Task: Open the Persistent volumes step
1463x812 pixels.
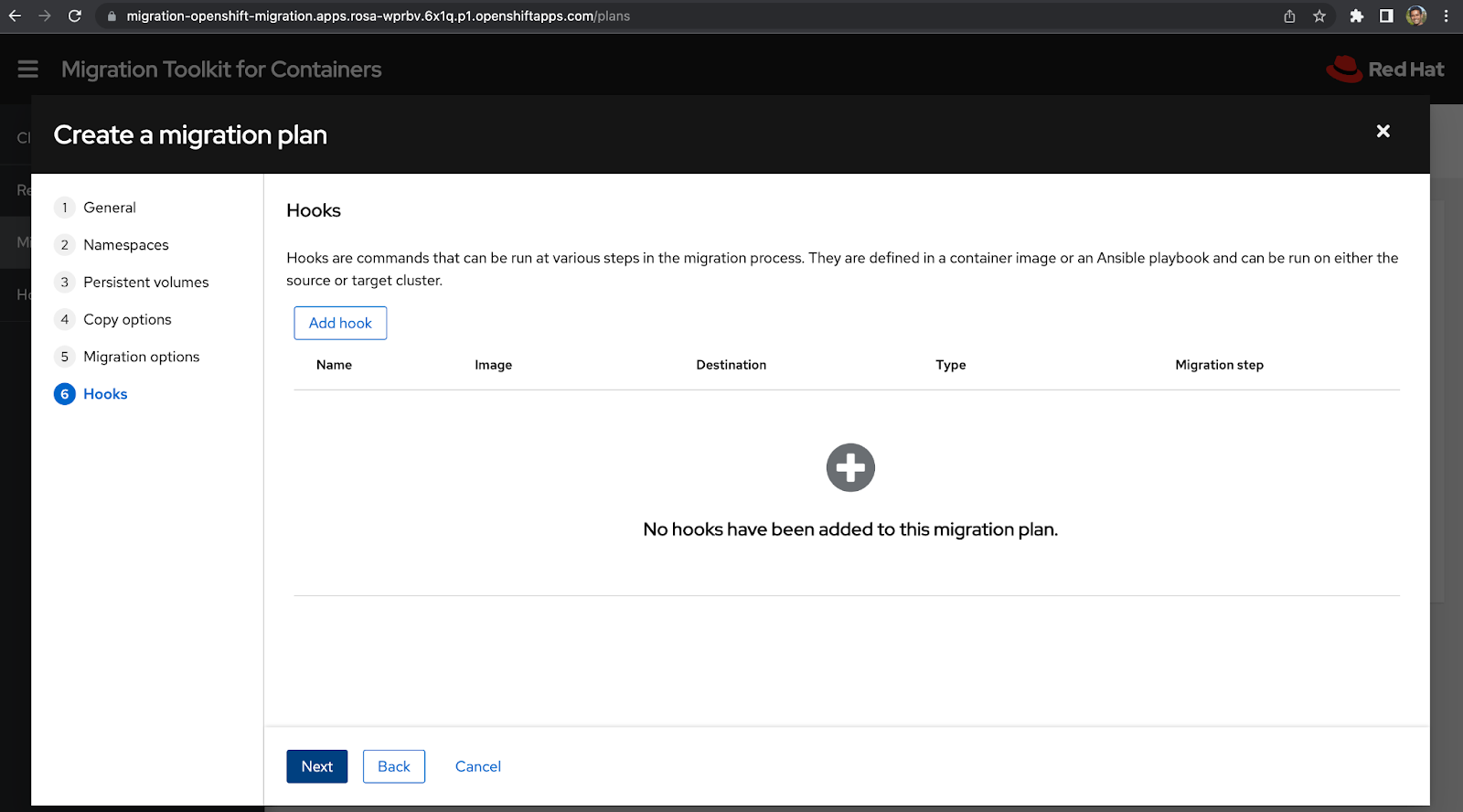Action: point(145,283)
